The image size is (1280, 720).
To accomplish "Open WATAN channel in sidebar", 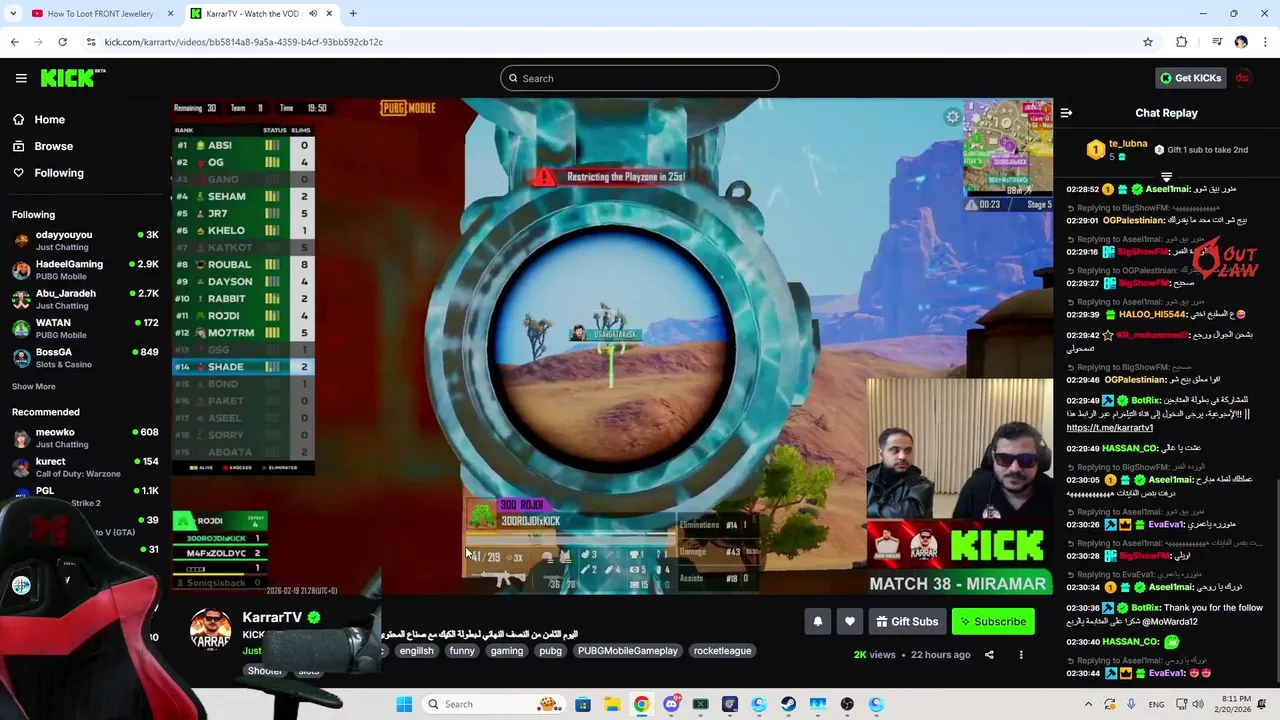I will tap(85, 328).
